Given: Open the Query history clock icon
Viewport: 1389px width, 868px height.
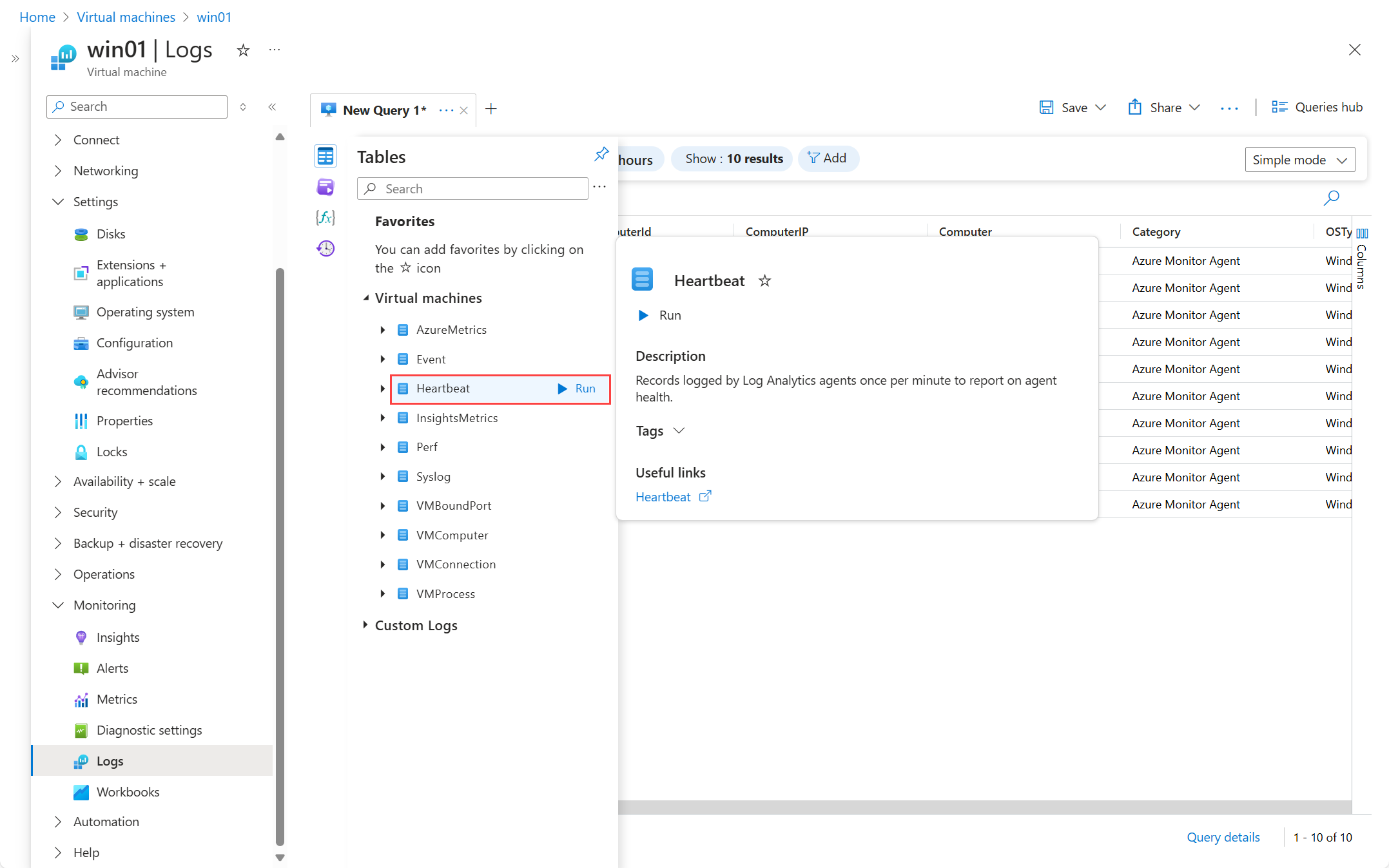Looking at the screenshot, I should [325, 248].
